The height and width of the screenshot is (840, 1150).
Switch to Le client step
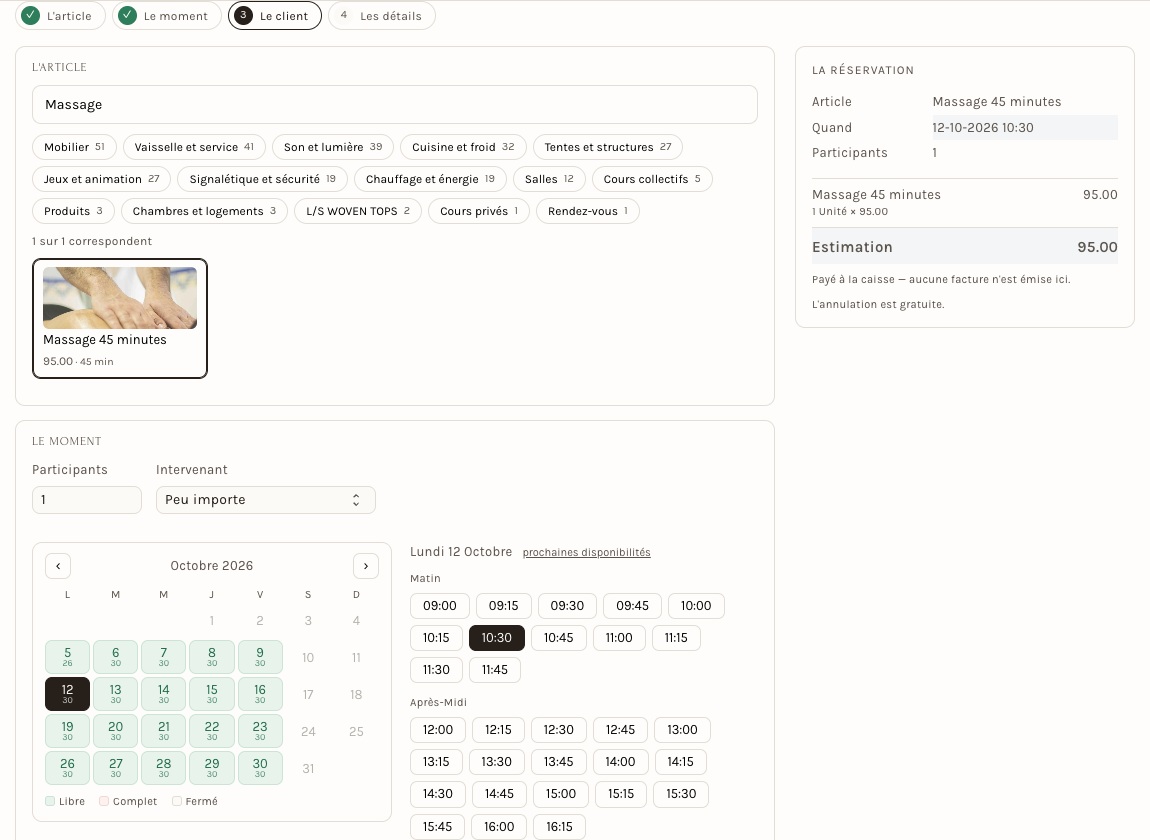[274, 15]
